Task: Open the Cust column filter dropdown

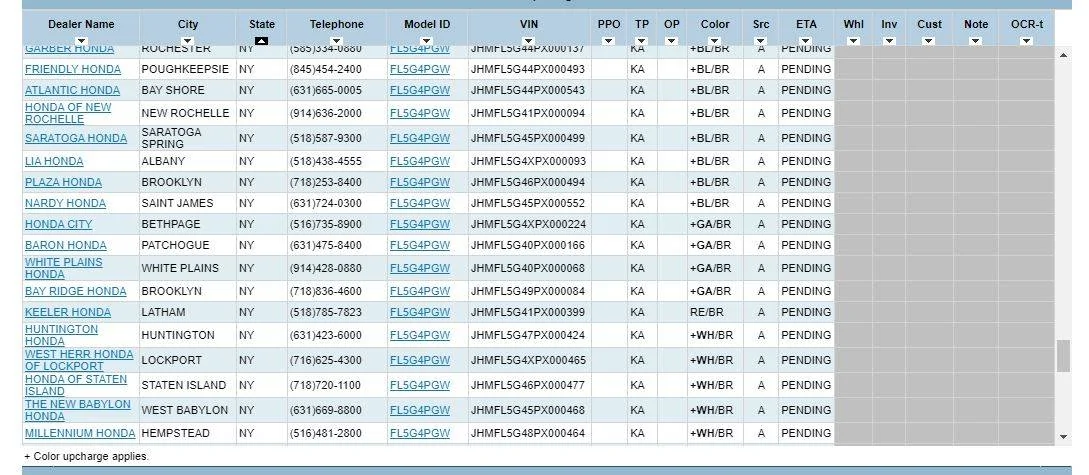Action: (x=929, y=41)
